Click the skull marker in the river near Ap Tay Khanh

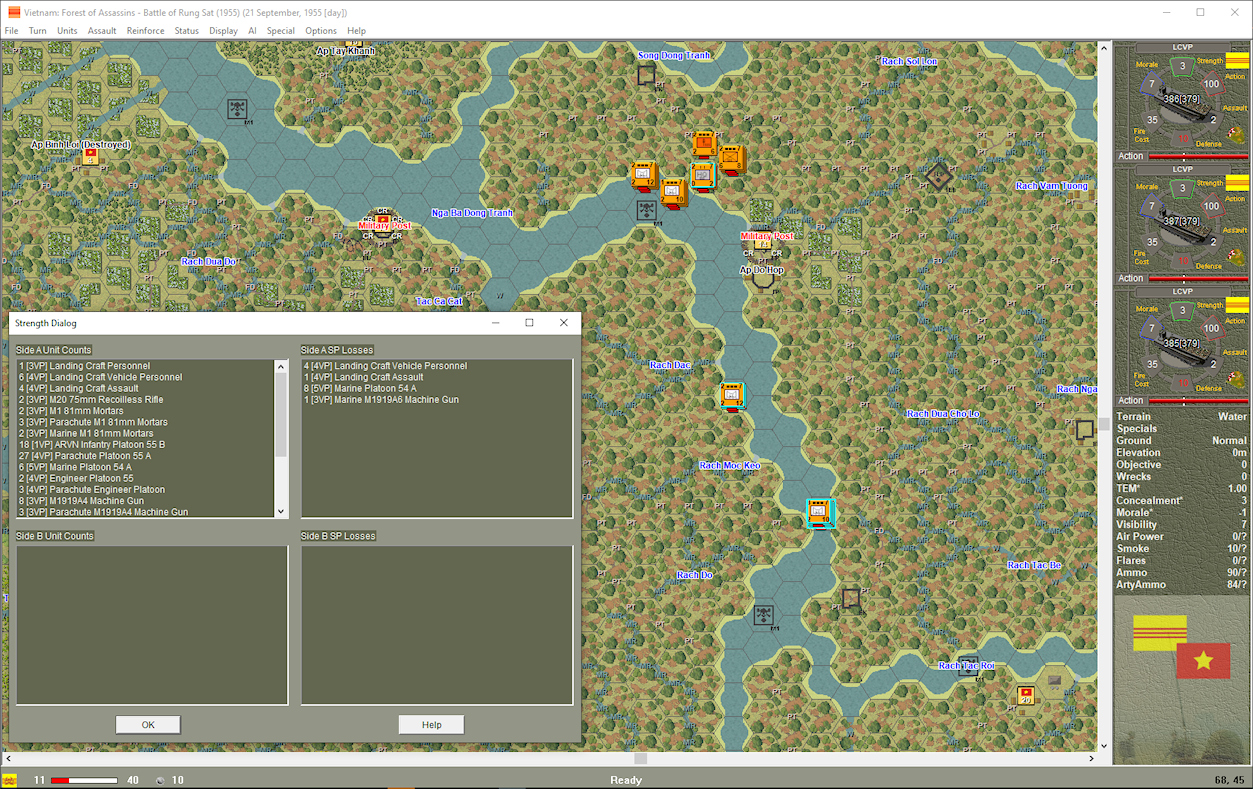[x=237, y=108]
